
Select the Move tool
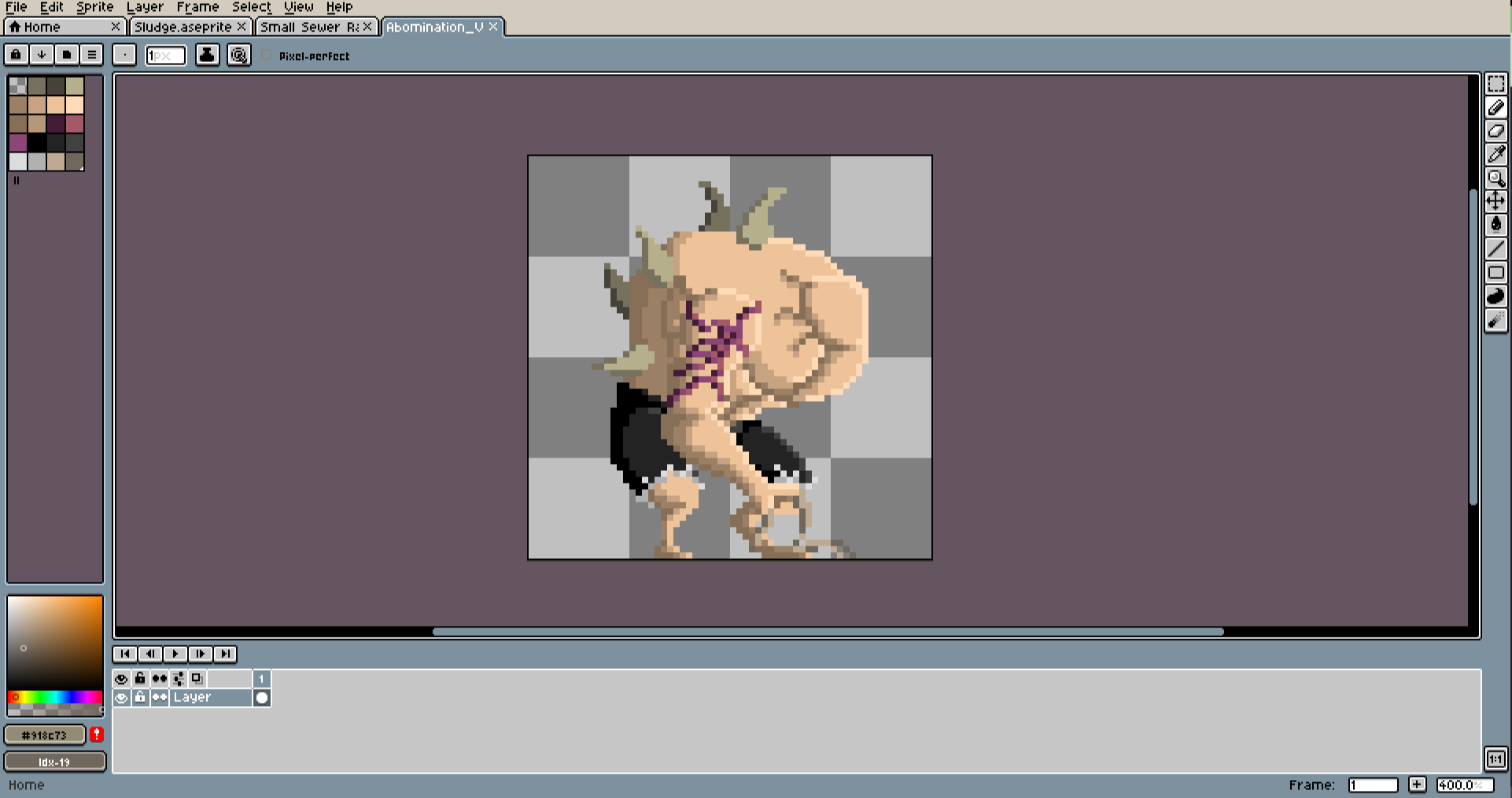point(1498,202)
